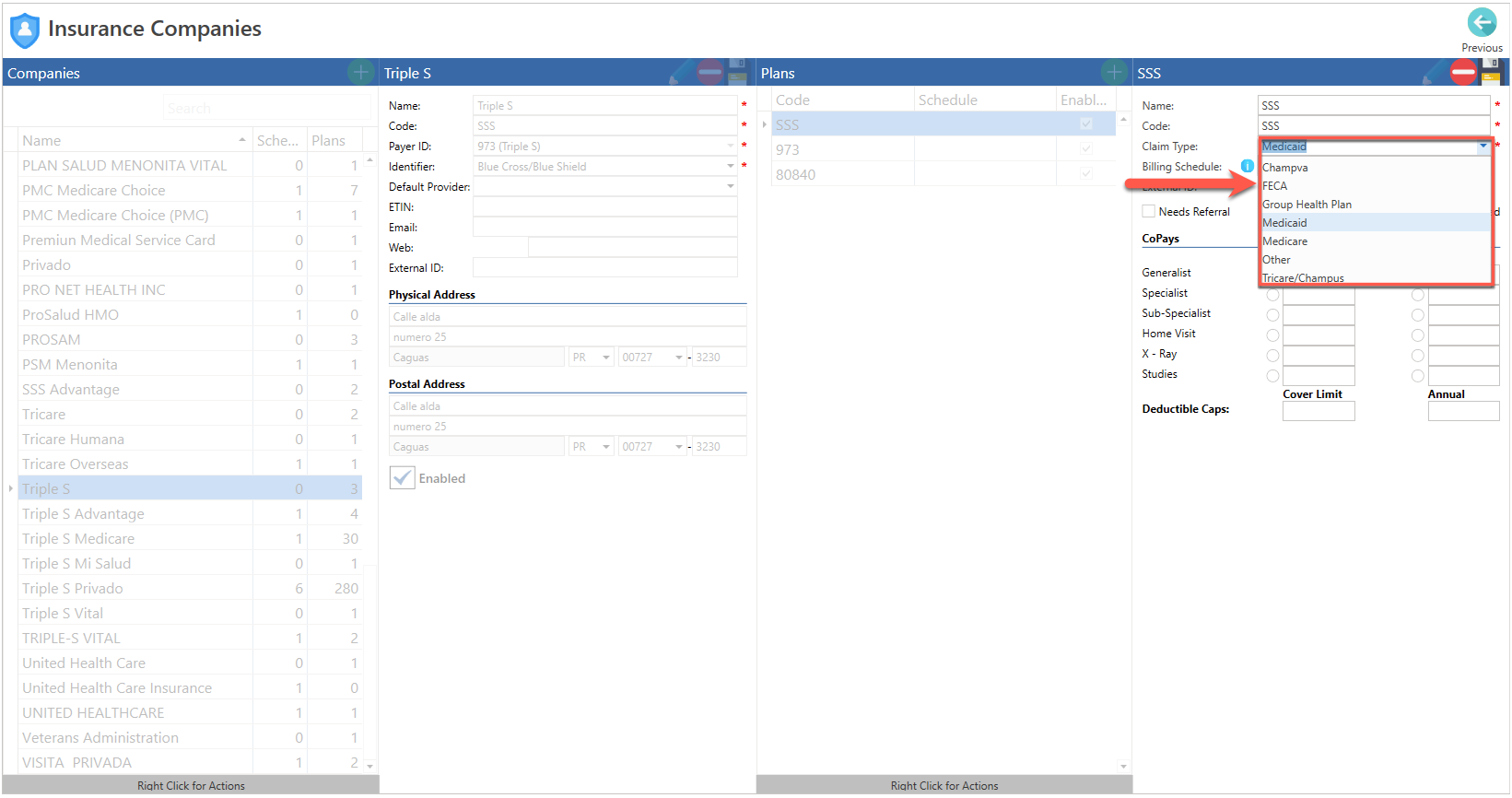
Task: Select the Tricare Humana company row
Action: pos(190,439)
